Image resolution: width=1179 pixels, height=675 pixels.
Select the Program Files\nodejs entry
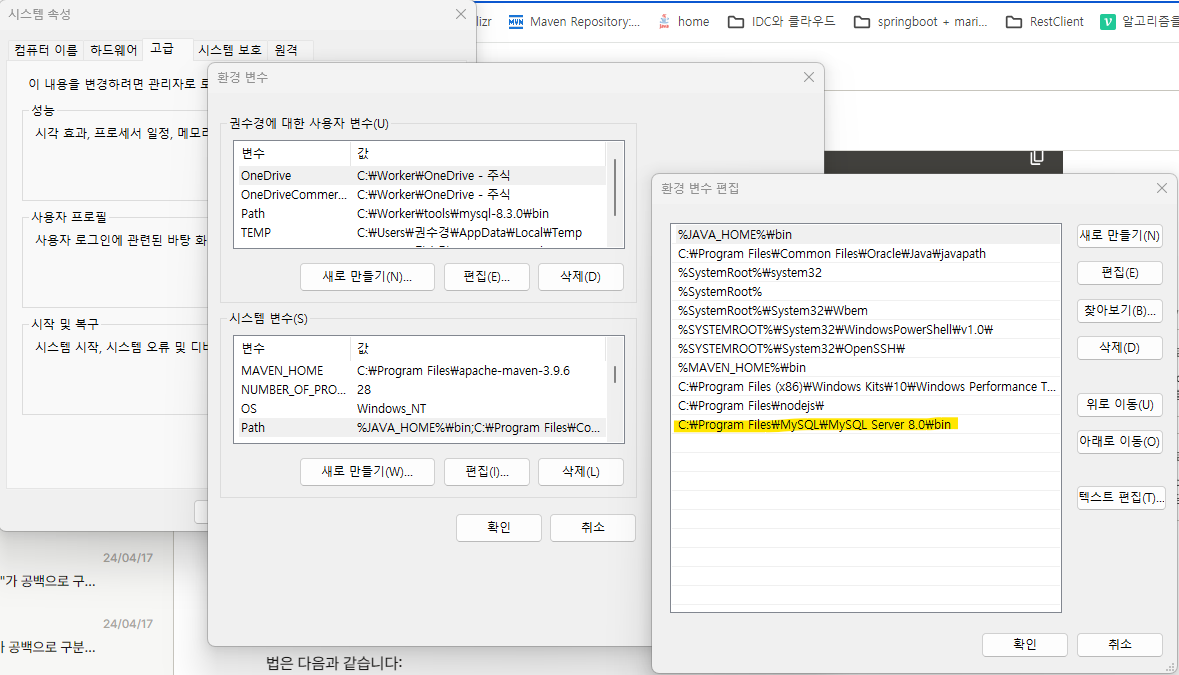(x=866, y=406)
